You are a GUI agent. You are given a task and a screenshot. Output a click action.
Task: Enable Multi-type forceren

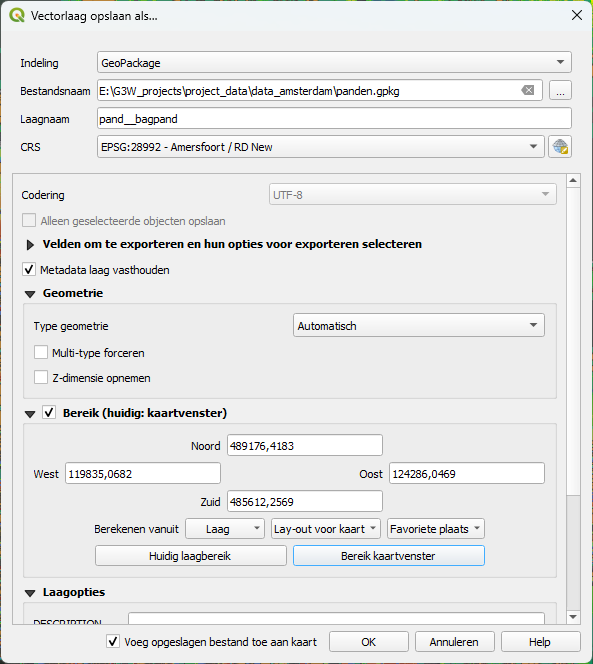point(41,352)
